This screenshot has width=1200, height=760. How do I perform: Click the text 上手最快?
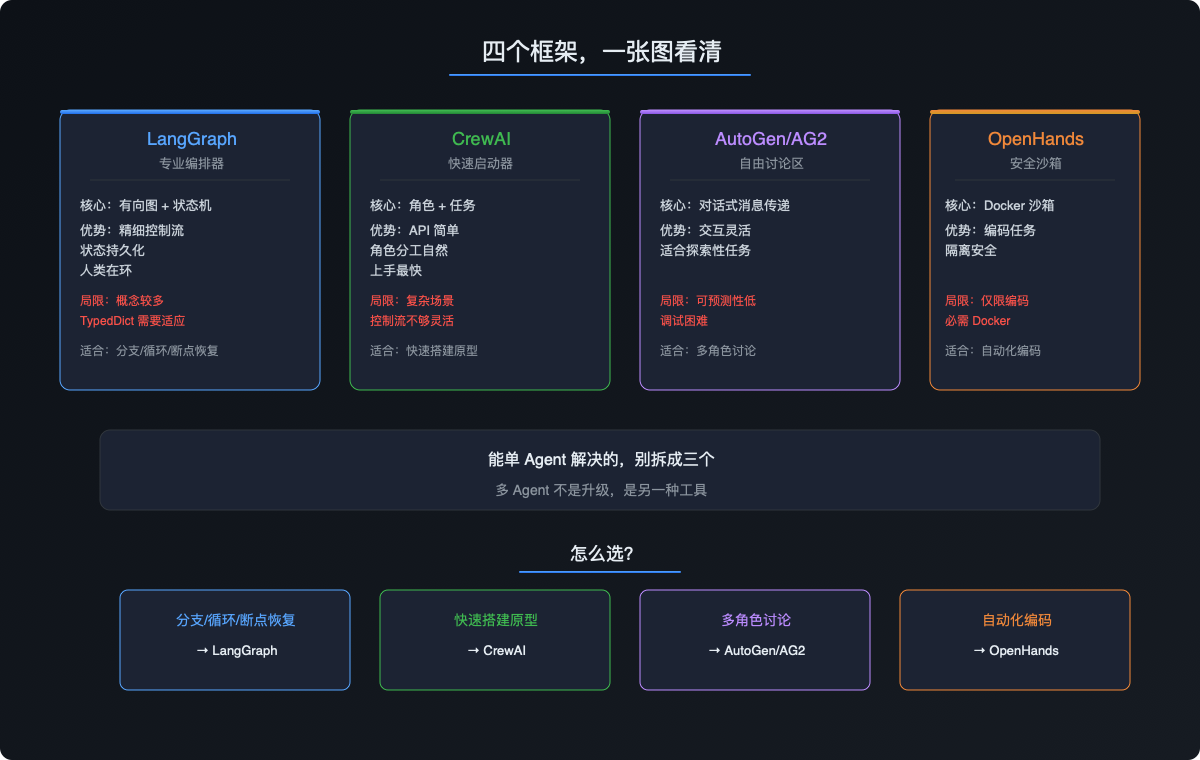pos(396,270)
